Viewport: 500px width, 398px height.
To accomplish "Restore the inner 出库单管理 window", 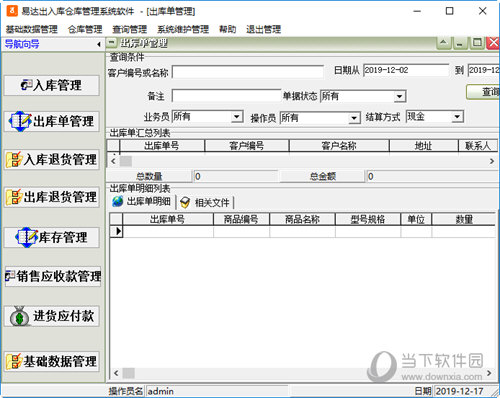I will (x=477, y=43).
